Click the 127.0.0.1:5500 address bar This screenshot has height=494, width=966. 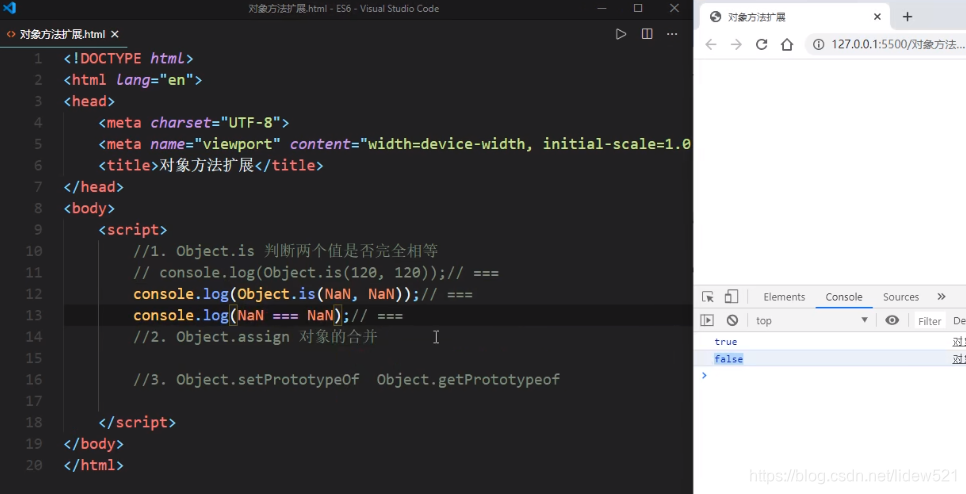pyautogui.click(x=898, y=44)
